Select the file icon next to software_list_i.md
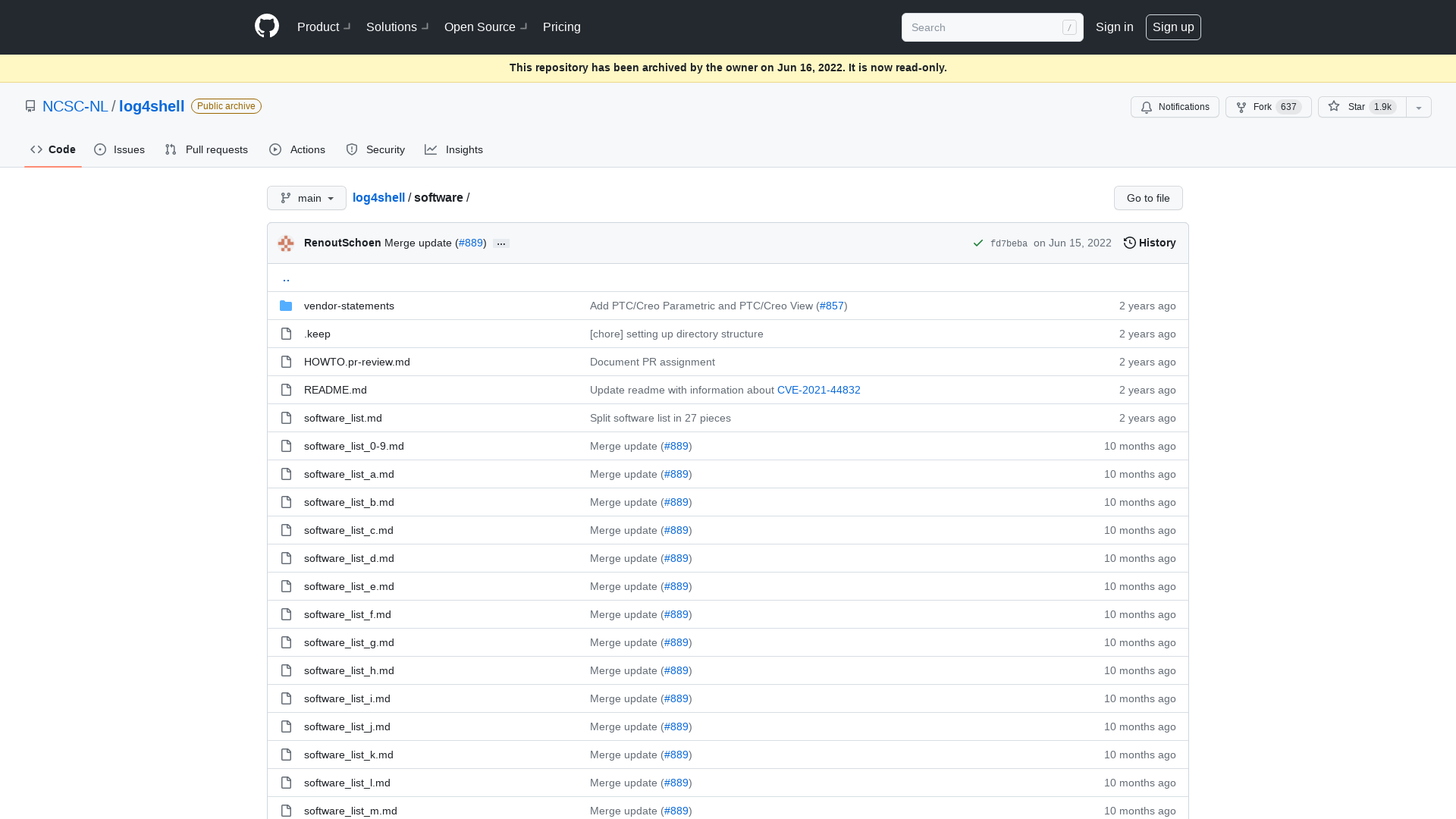Screen dimensions: 1456x819 (286, 698)
